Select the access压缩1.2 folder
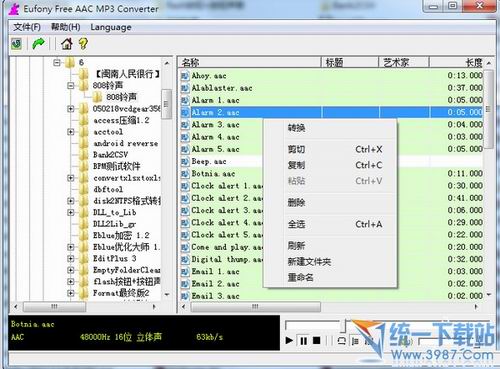Image resolution: width=500 pixels, height=369 pixels. pos(121,120)
